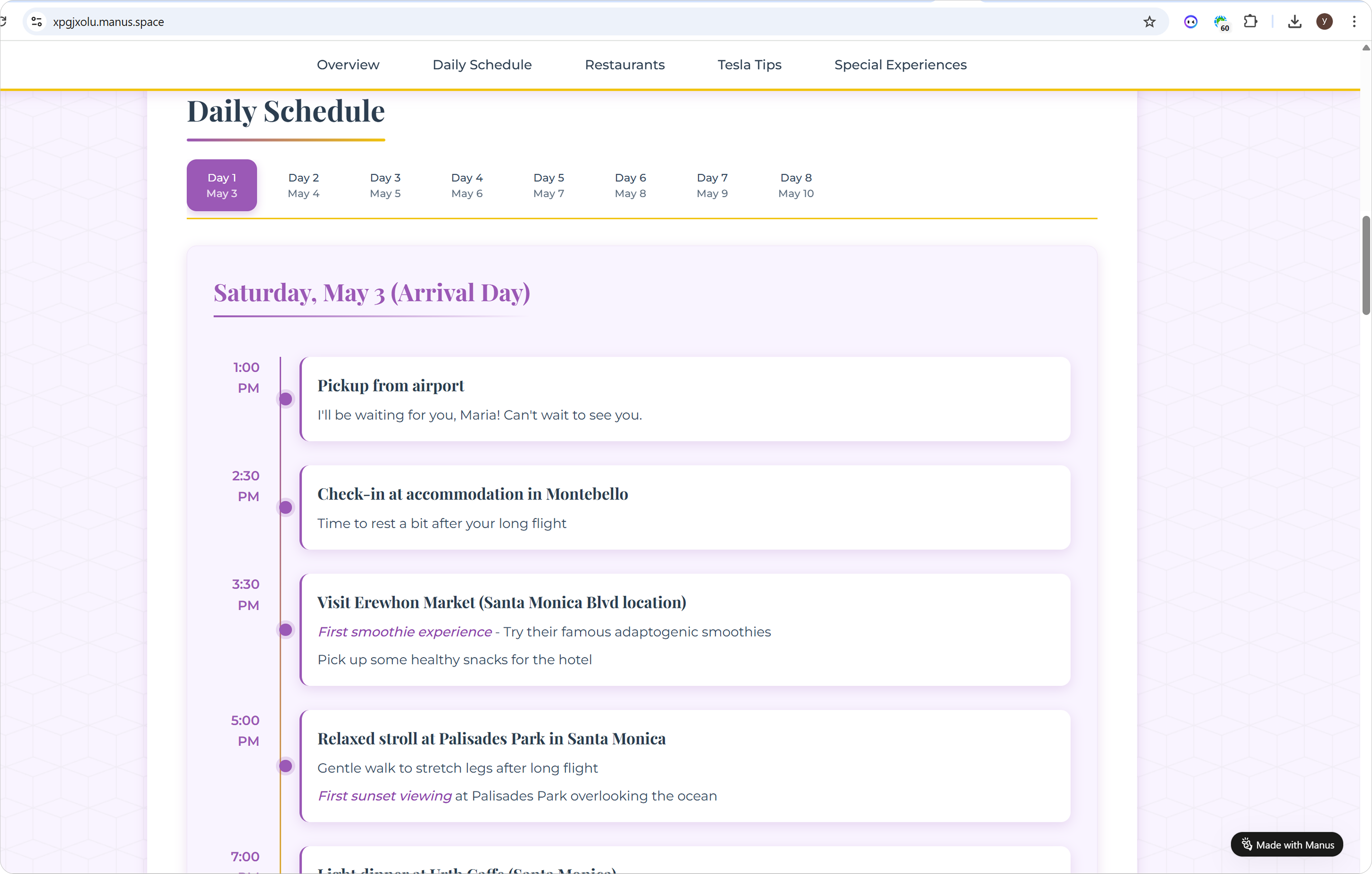Click the 2:30 PM time label

(x=245, y=486)
